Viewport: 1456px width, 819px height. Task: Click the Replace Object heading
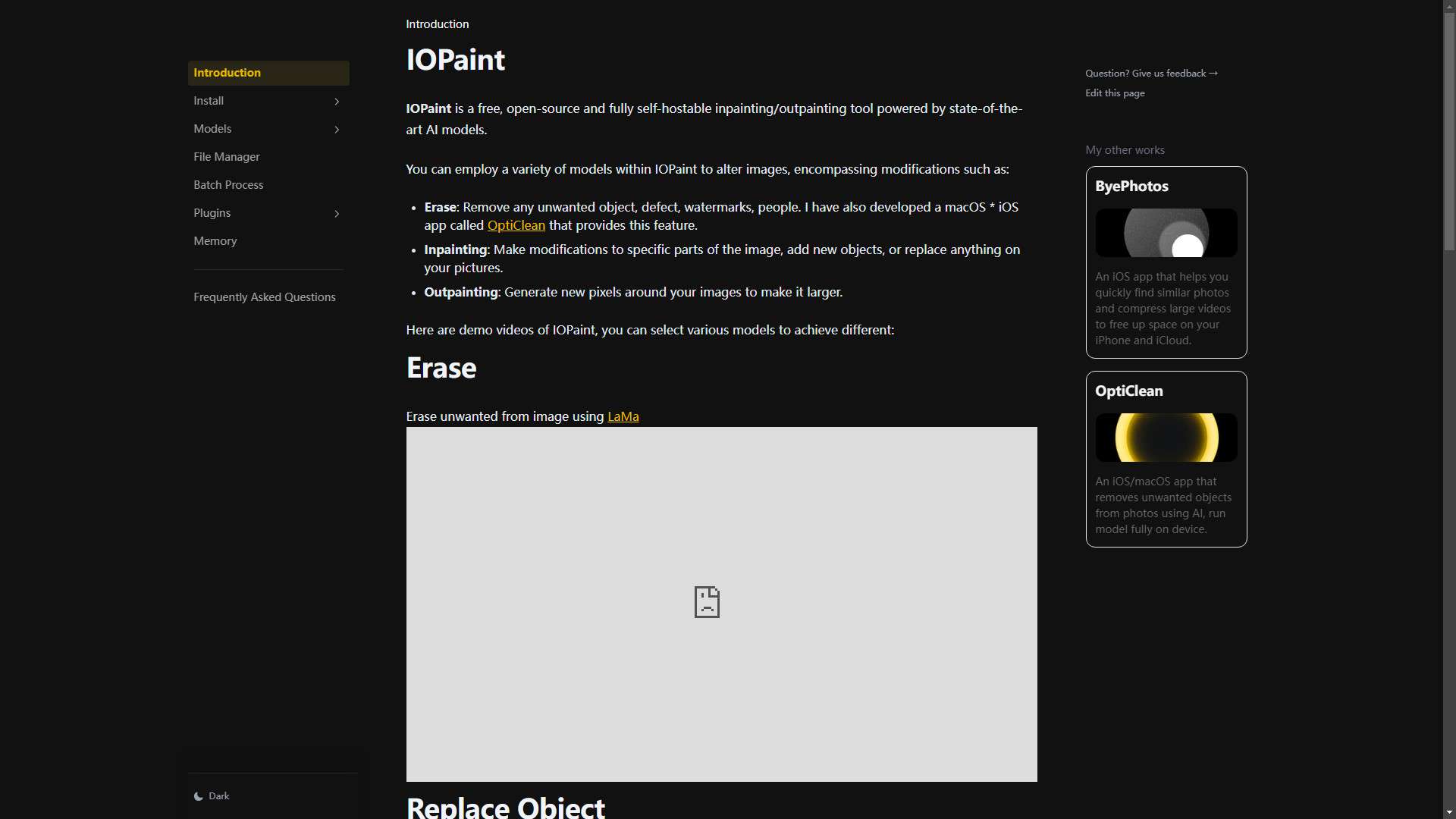[506, 807]
